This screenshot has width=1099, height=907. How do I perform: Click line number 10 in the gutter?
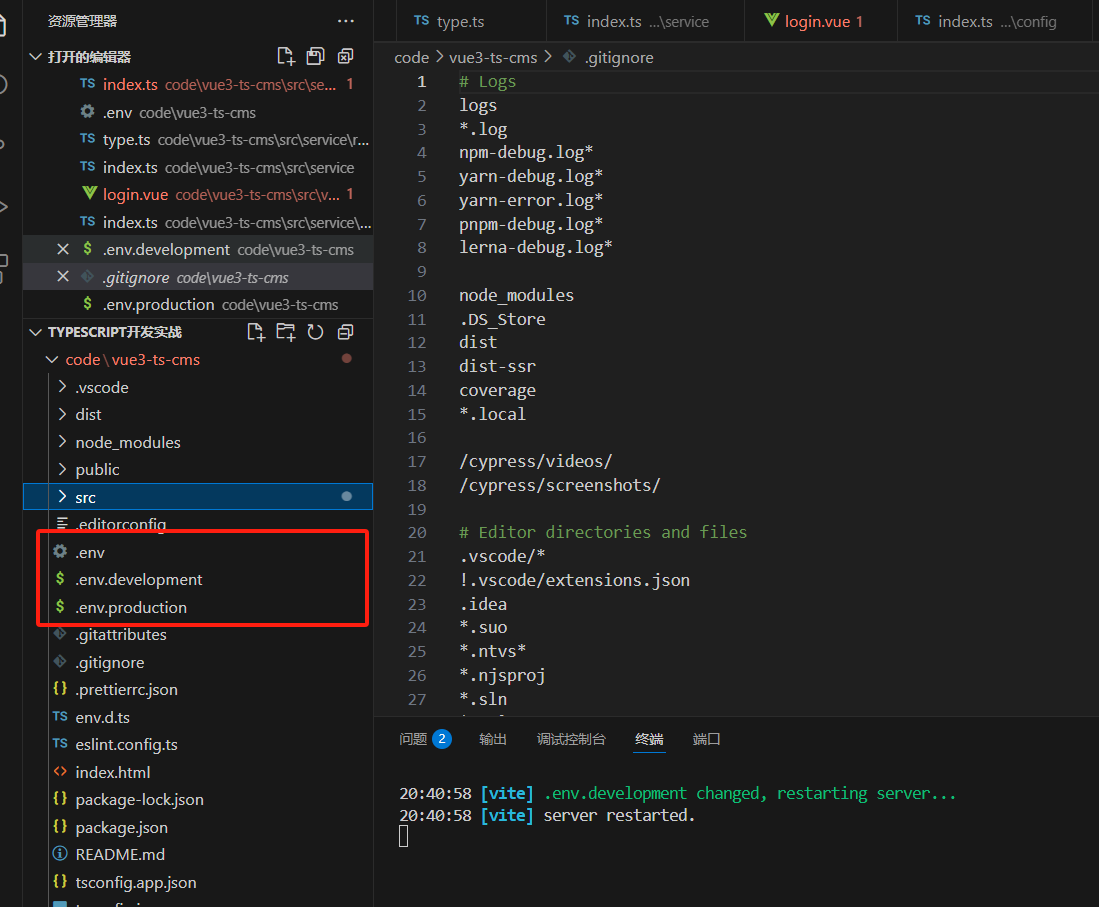417,295
